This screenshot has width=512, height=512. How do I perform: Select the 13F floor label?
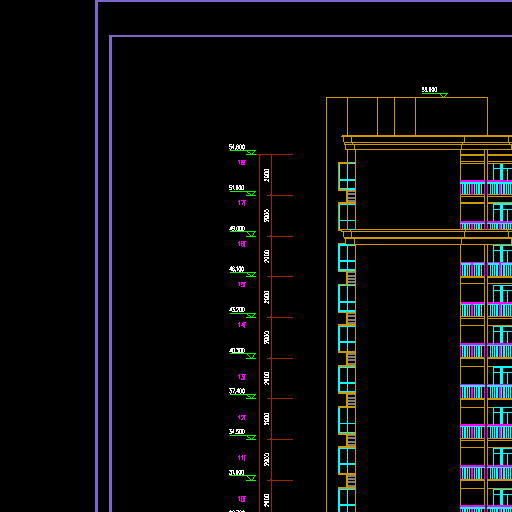242,377
